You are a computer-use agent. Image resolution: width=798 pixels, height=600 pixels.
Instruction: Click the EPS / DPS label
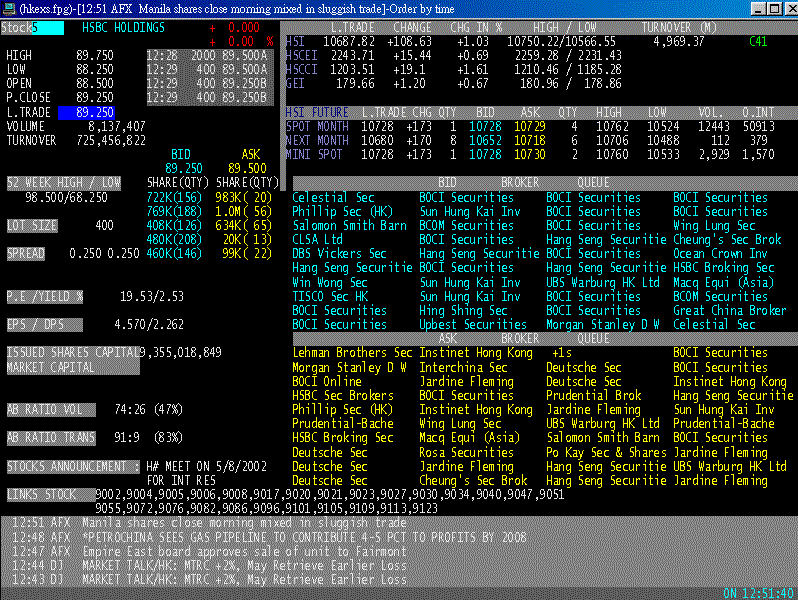[x=45, y=324]
